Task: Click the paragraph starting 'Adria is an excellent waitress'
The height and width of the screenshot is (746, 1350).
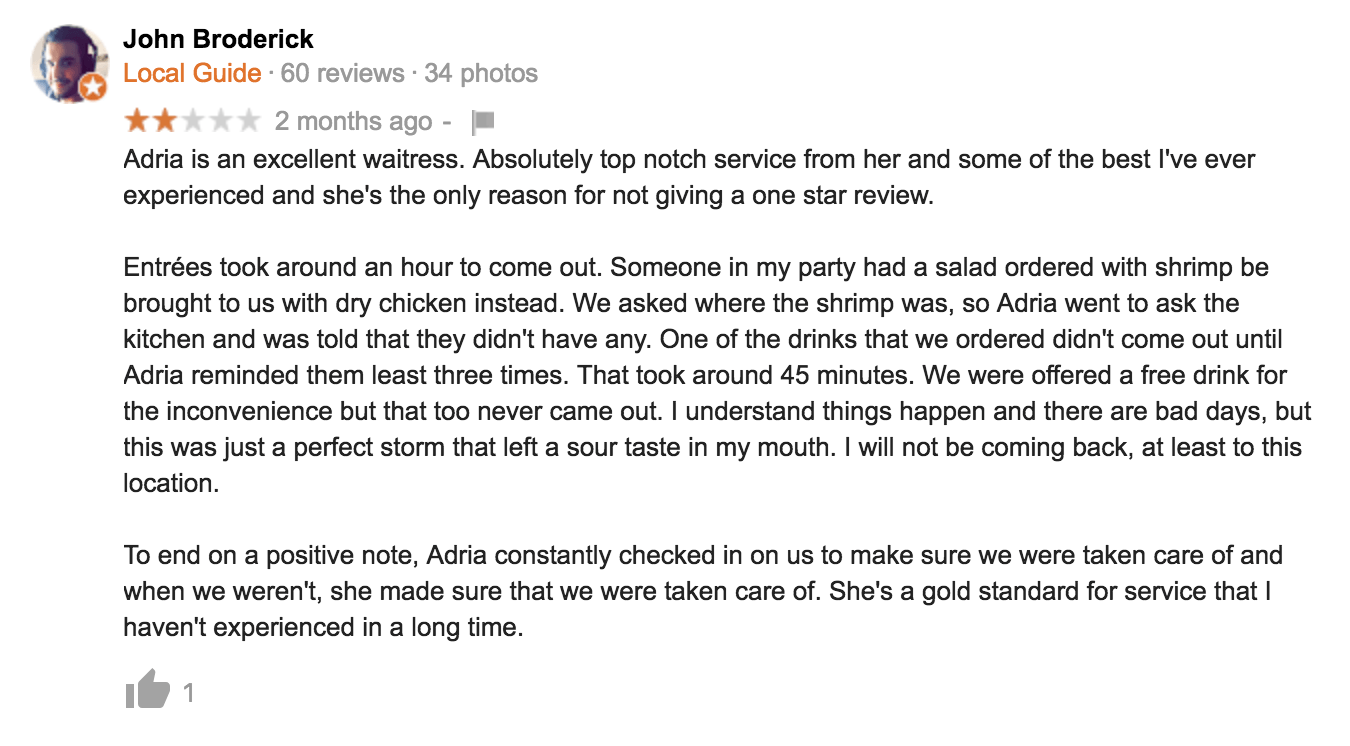Action: tap(689, 177)
